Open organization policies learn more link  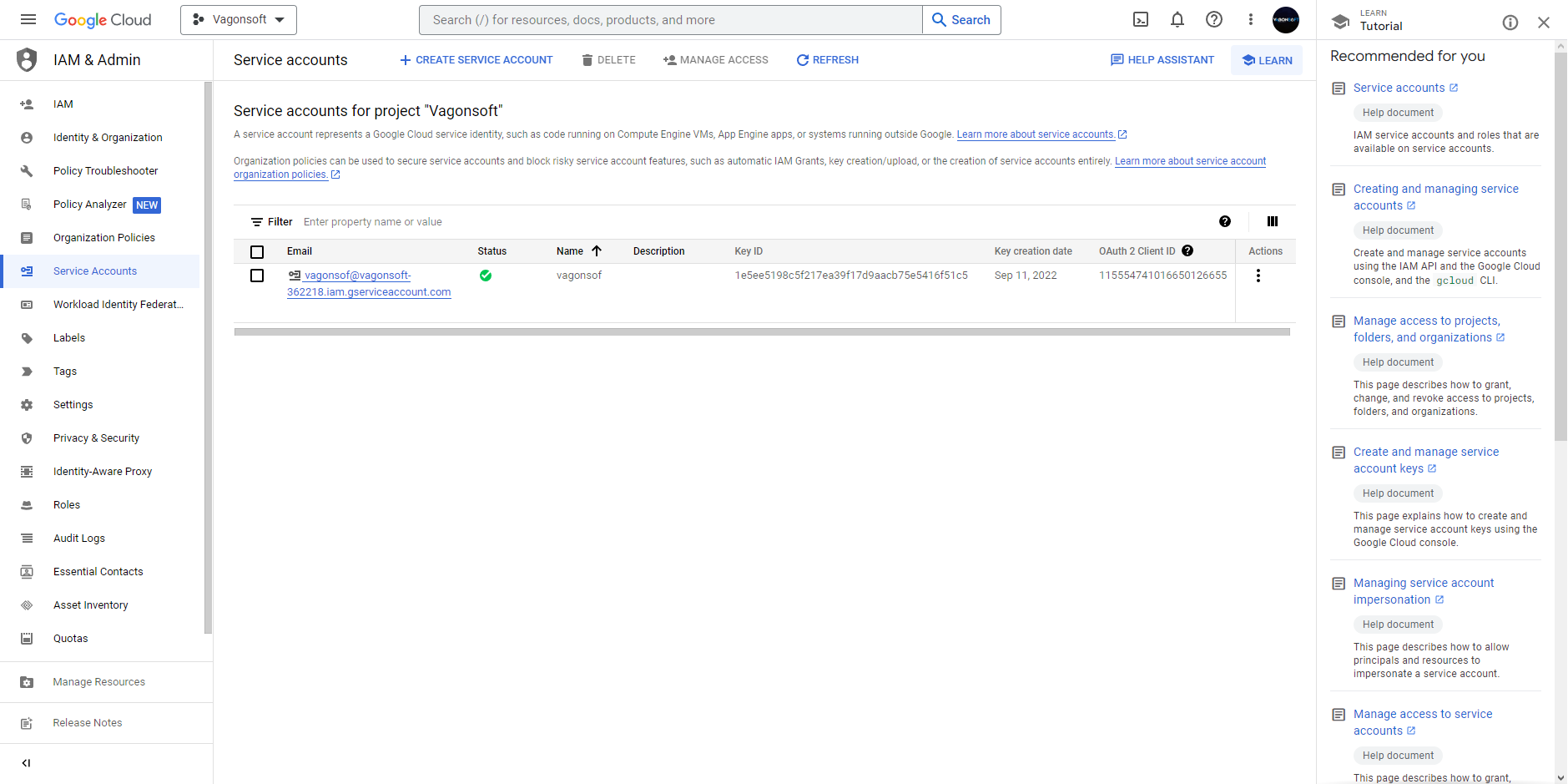click(x=749, y=168)
